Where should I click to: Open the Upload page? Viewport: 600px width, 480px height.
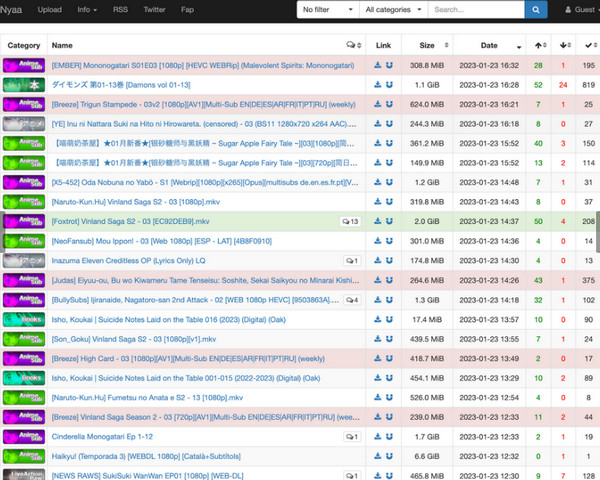click(50, 10)
